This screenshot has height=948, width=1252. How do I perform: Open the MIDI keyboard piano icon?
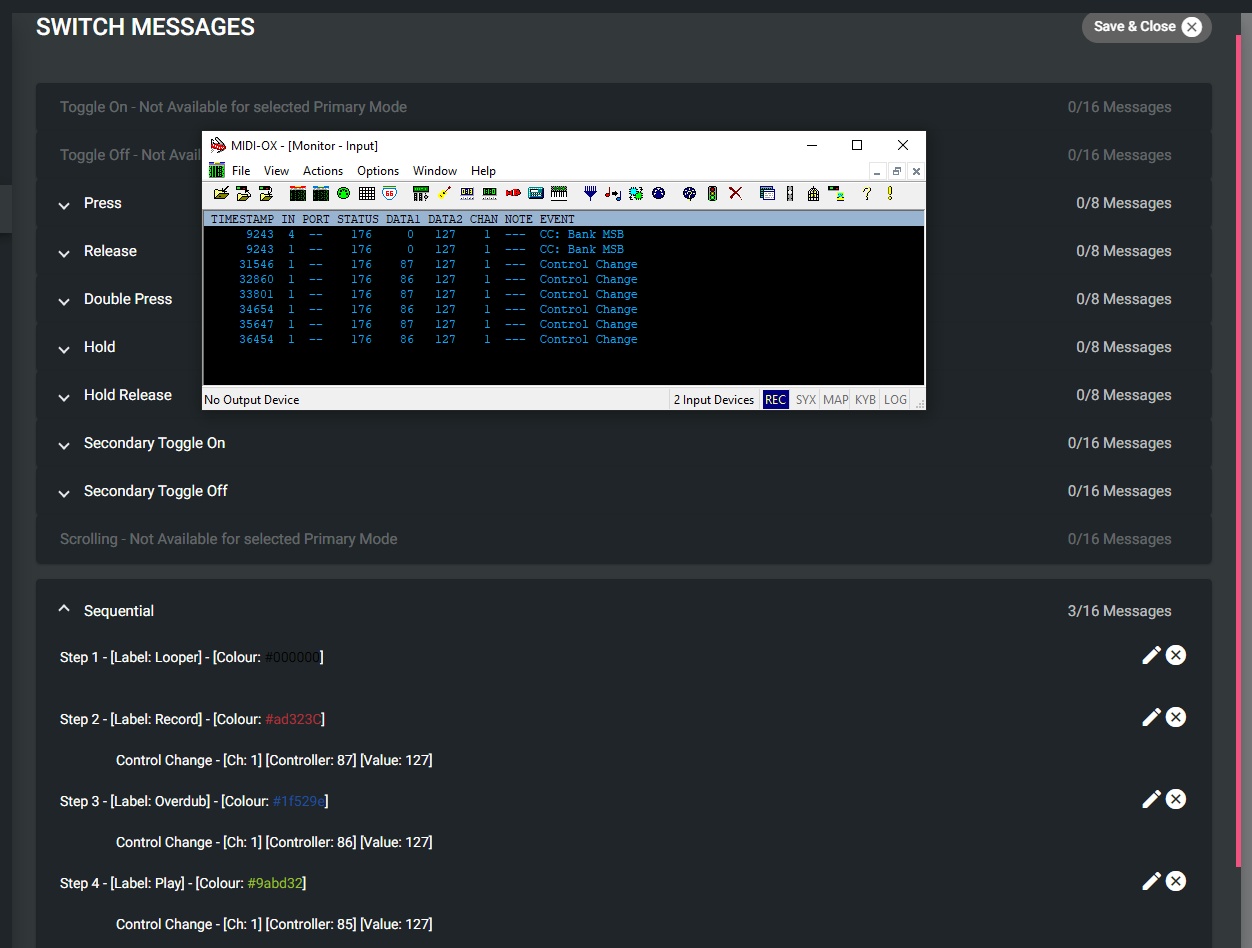(x=558, y=193)
